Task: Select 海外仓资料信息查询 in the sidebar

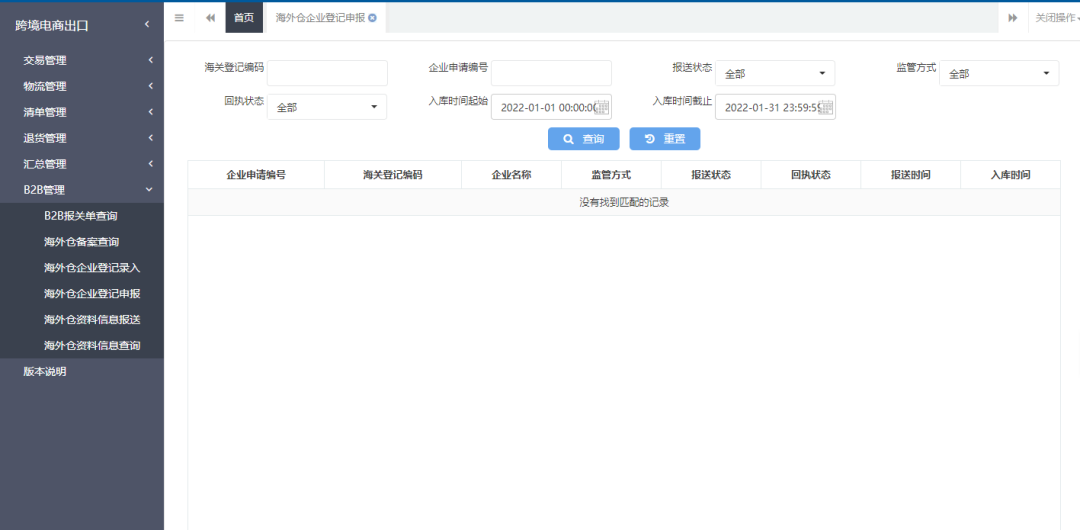Action: coord(92,346)
